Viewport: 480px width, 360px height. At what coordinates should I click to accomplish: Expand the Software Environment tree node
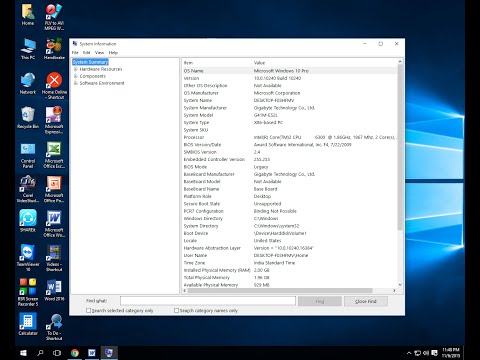pos(76,83)
